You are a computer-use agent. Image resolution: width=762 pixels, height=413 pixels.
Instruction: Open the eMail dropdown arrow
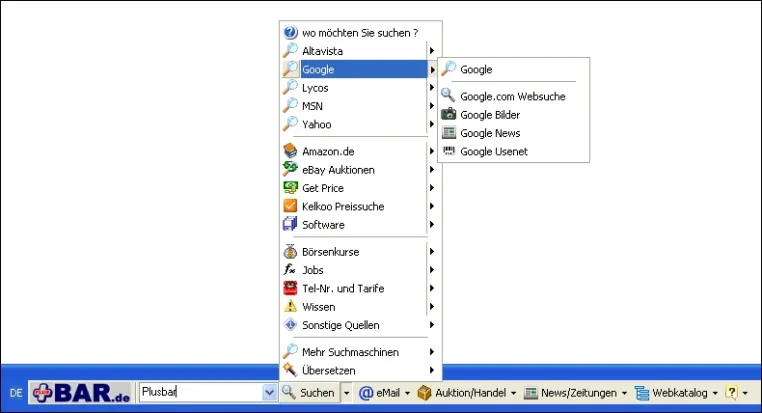point(407,393)
